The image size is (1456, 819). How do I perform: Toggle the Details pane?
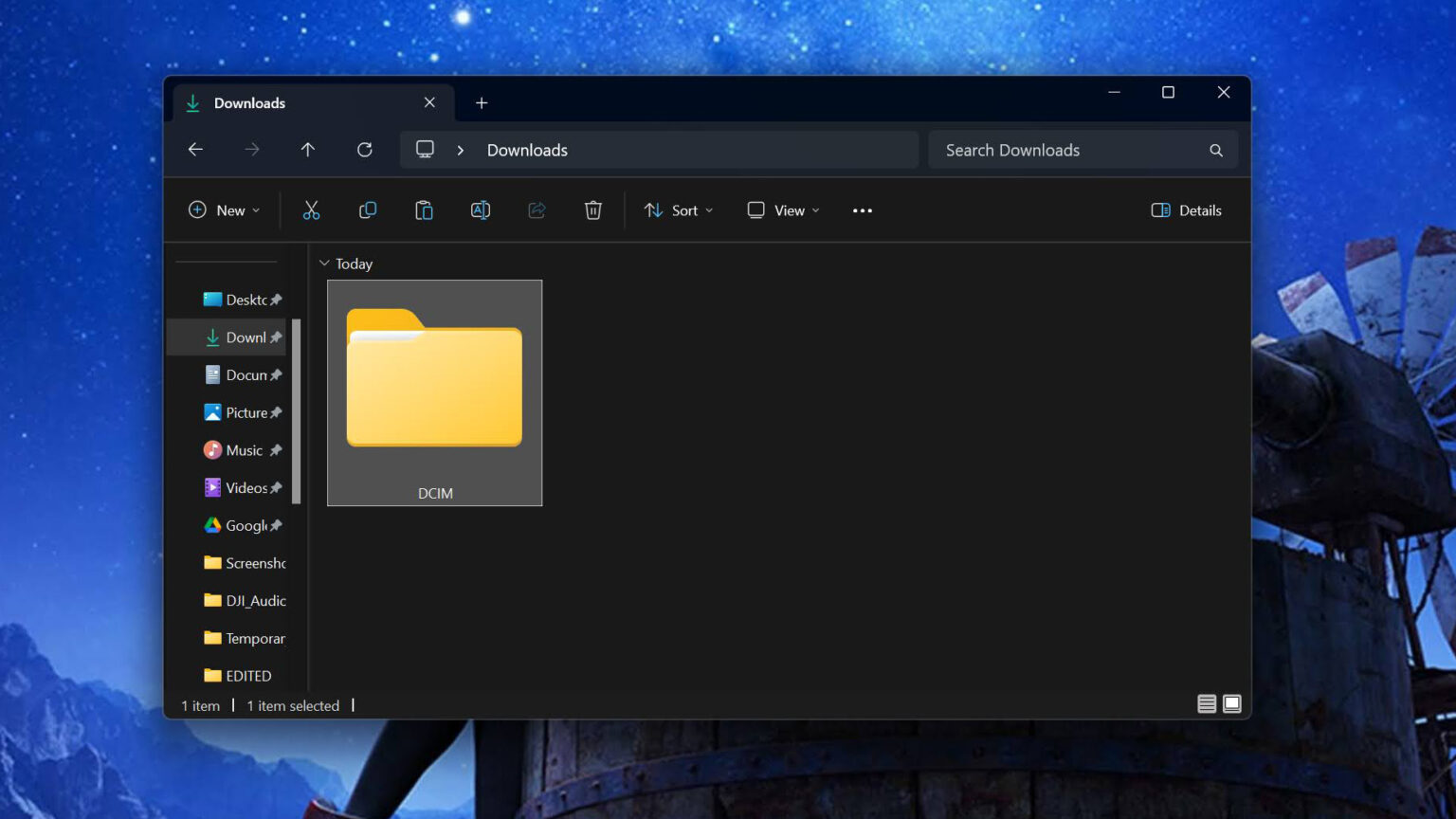tap(1186, 209)
